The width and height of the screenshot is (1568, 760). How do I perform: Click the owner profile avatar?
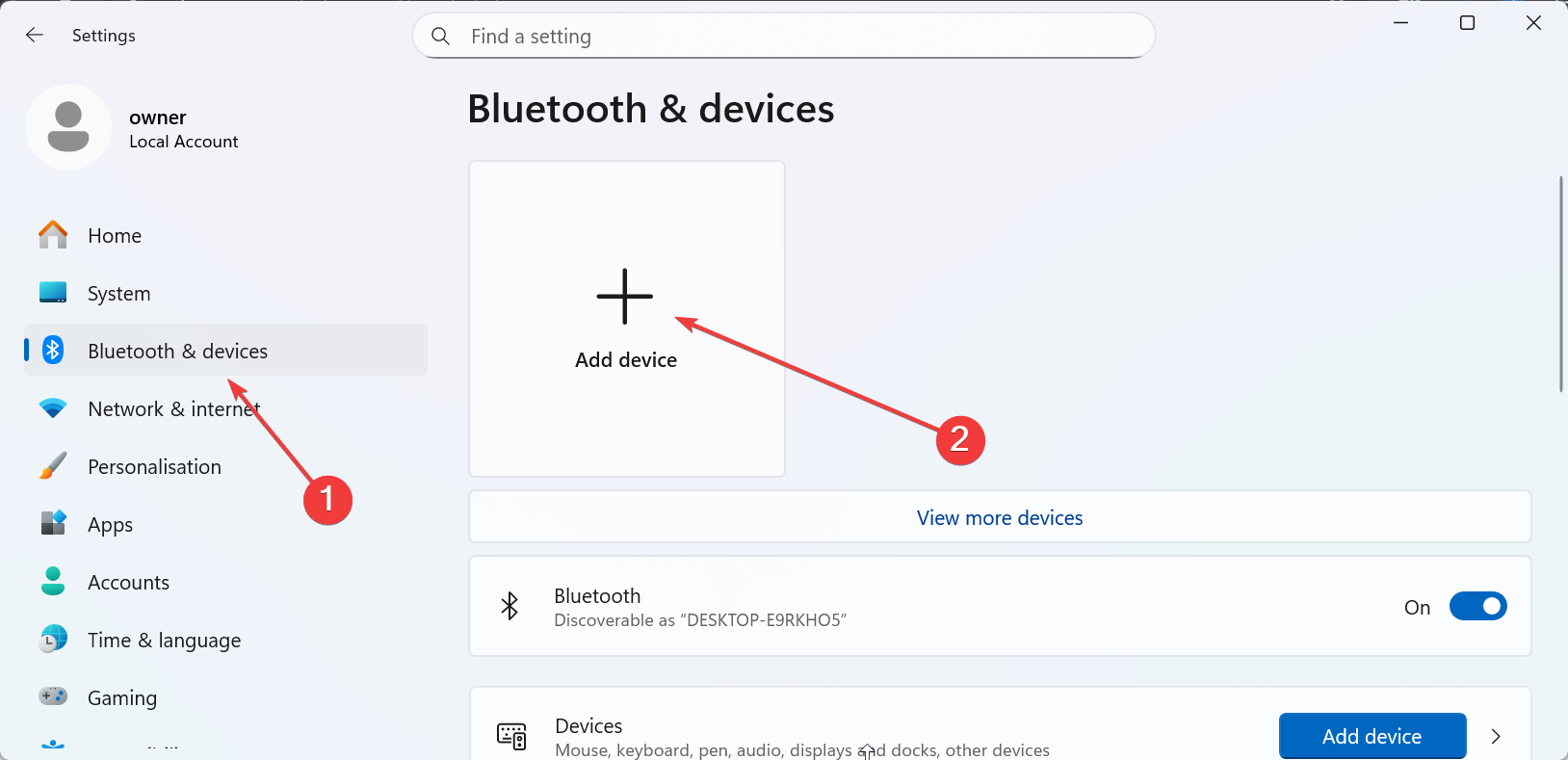point(68,127)
